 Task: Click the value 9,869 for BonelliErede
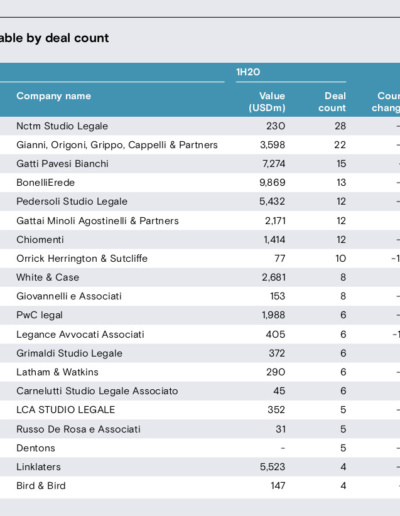coord(272,183)
